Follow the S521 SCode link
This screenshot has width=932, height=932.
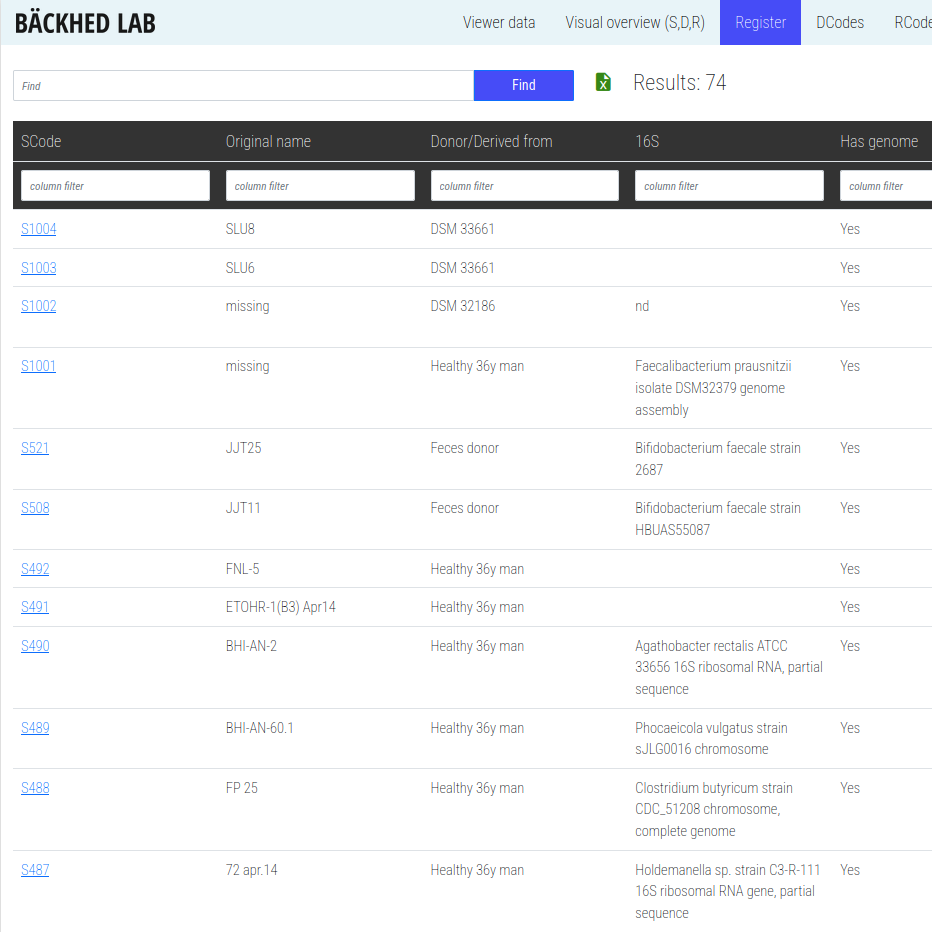tap(35, 448)
